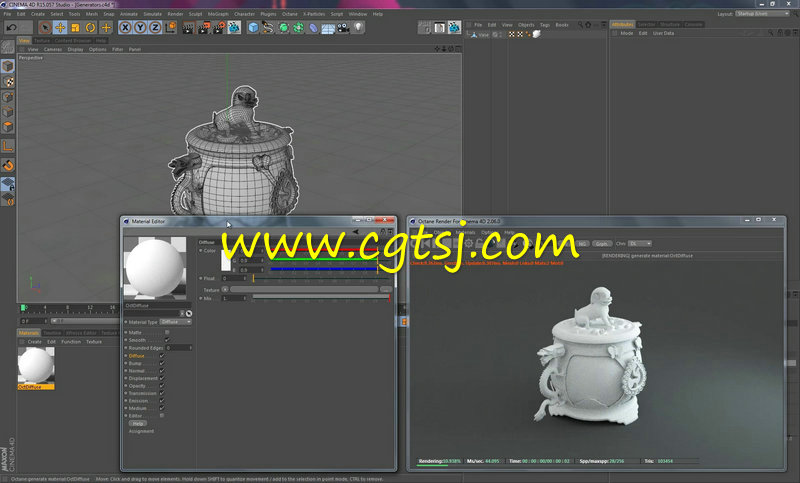Select the Rotate tool icon

[x=91, y=28]
